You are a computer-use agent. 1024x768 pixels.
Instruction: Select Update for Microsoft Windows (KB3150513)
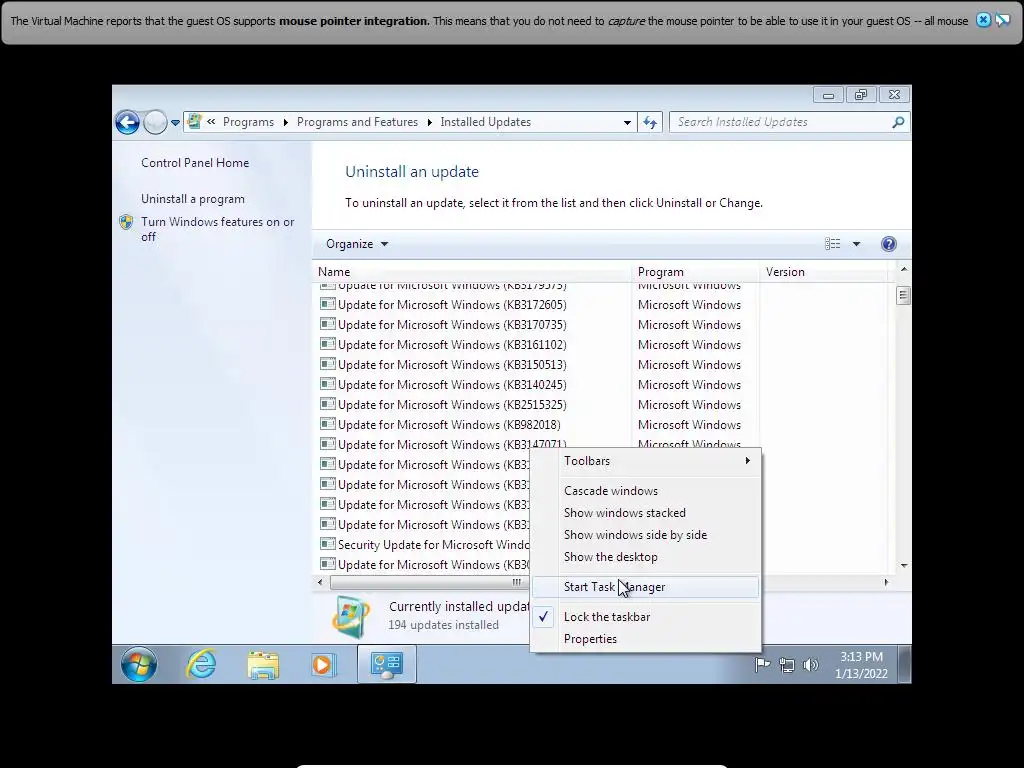pos(452,365)
